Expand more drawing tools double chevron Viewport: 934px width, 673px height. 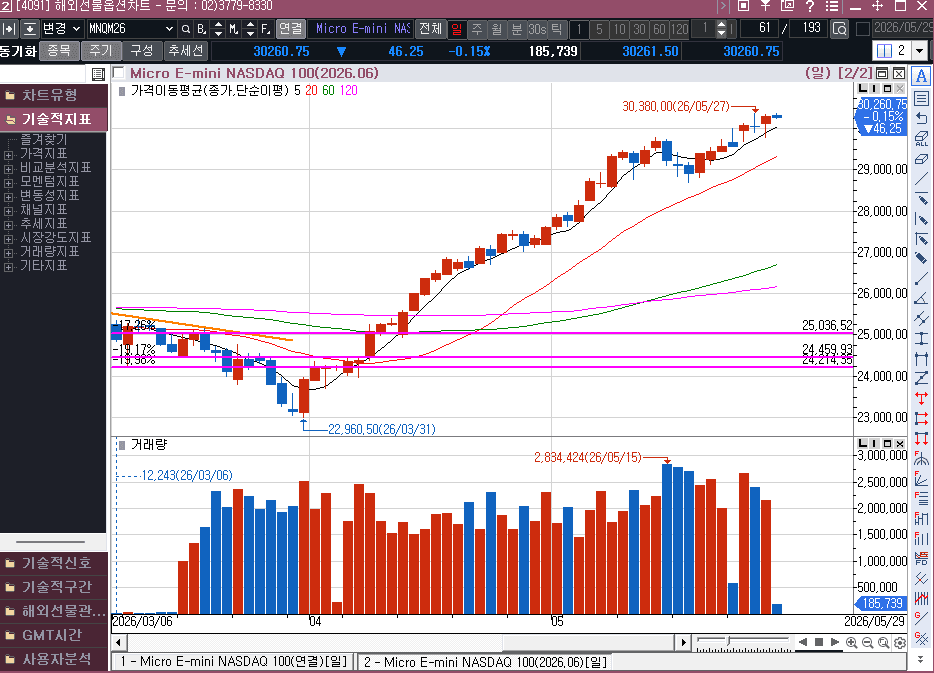(921, 659)
